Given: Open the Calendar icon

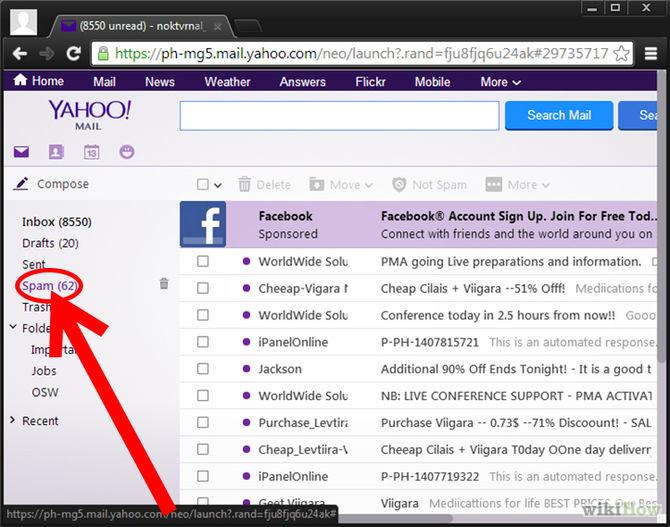Looking at the screenshot, I should (x=91, y=152).
